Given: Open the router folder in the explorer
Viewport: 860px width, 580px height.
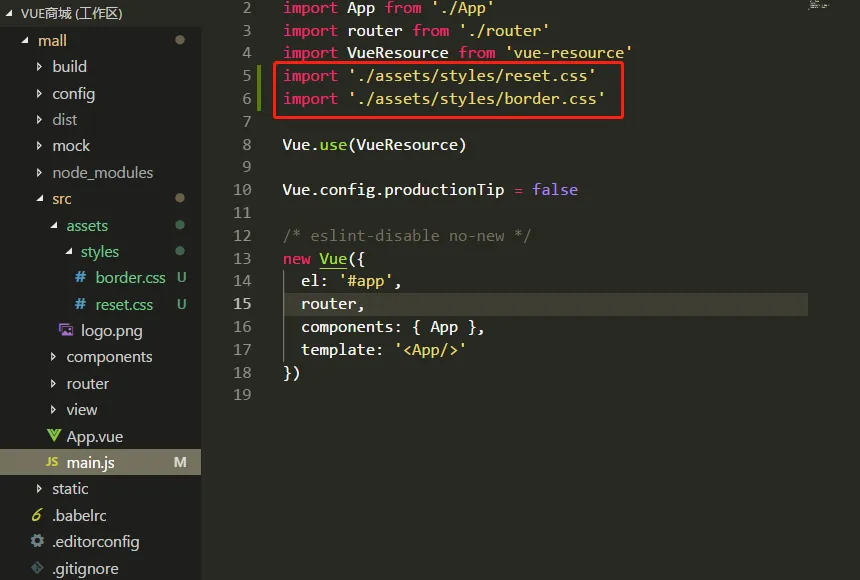Looking at the screenshot, I should (87, 384).
